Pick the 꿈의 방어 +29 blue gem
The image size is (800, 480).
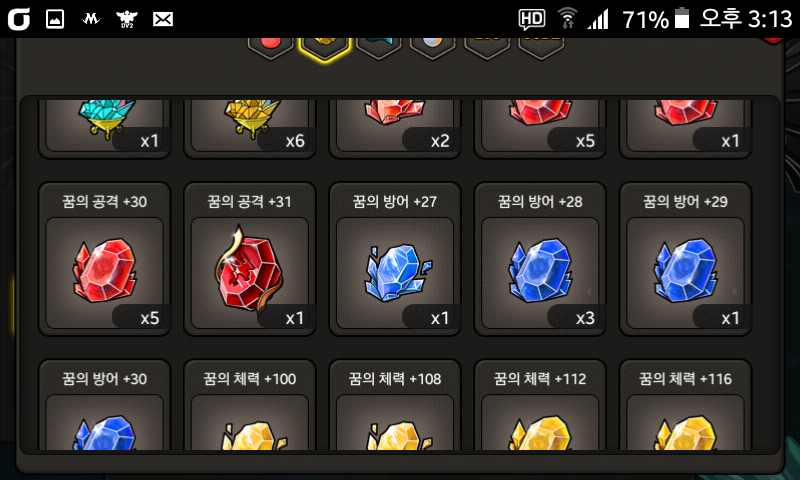(685, 259)
